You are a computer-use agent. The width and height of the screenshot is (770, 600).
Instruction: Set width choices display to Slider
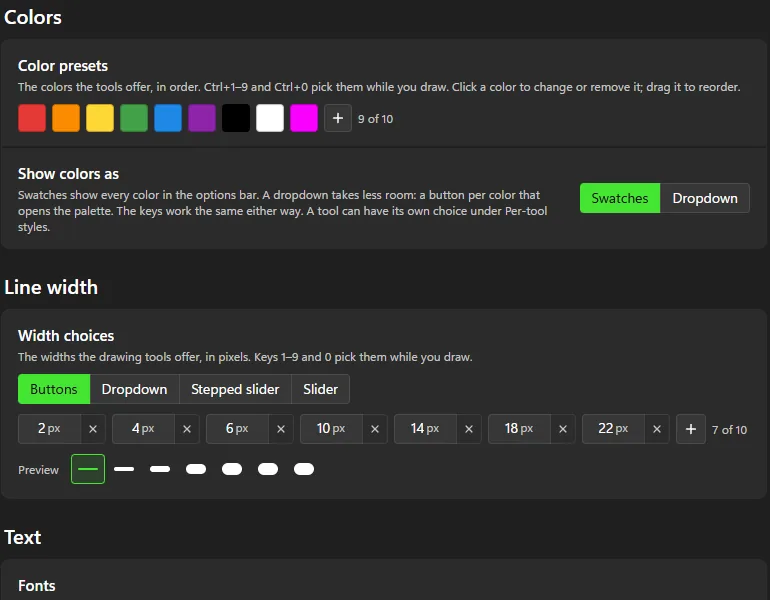coord(321,389)
